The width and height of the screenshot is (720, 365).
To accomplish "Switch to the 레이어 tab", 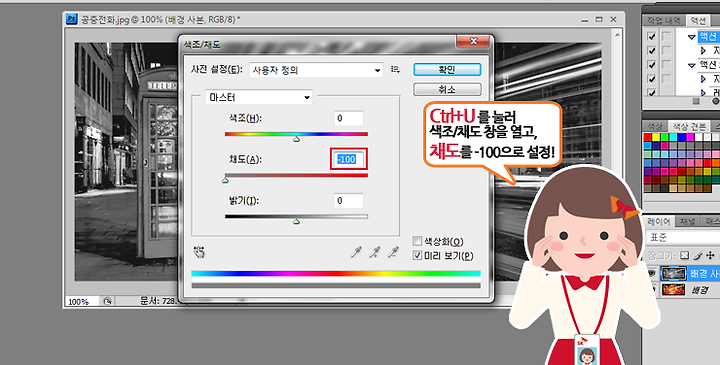I will pos(659,221).
